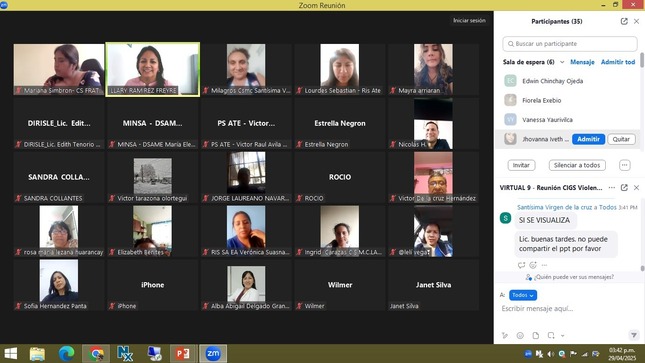Click Mensaje for waiting room
This screenshot has width=645, height=363.
(x=582, y=62)
